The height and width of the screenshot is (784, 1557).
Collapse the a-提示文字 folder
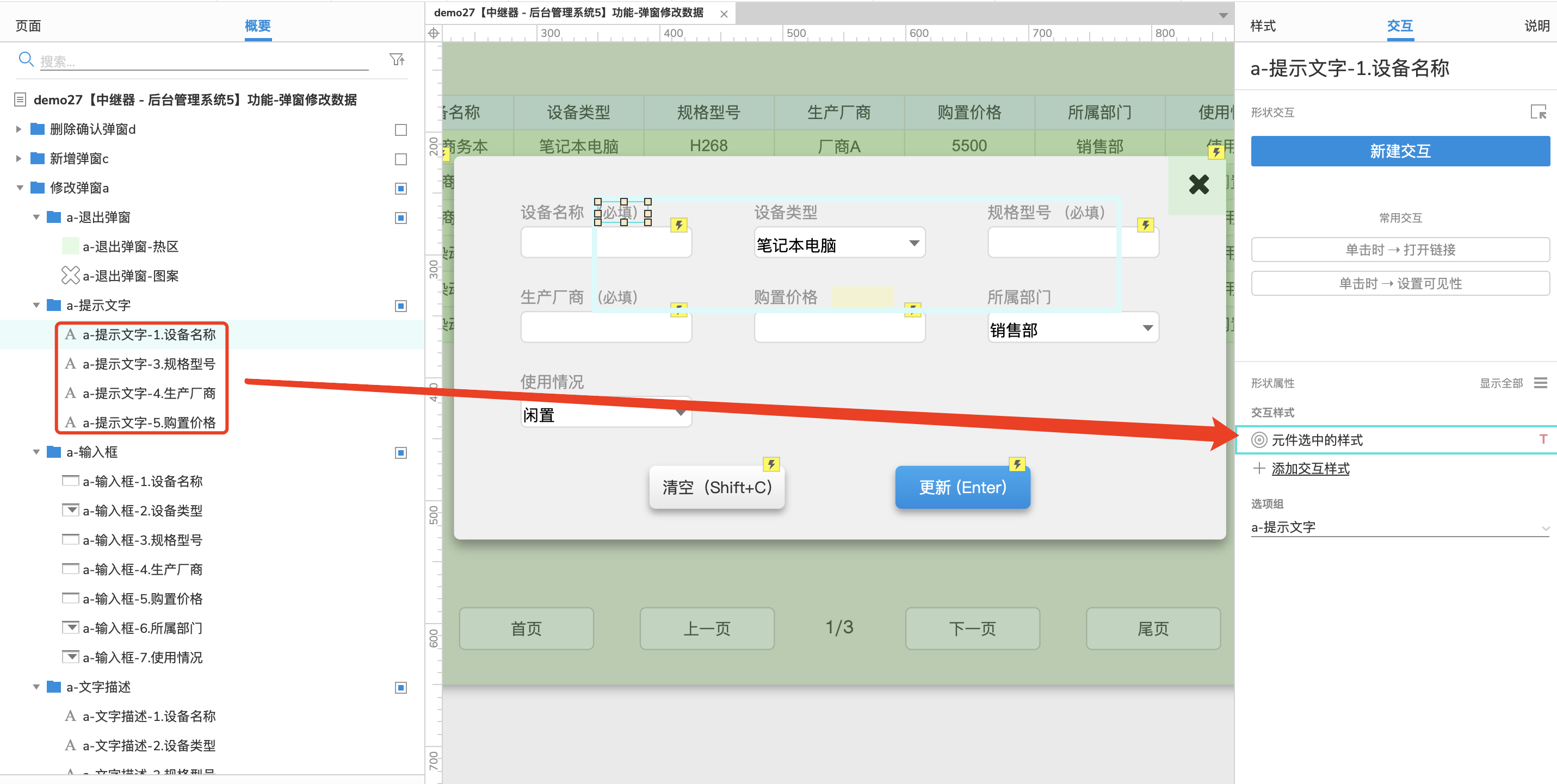36,305
